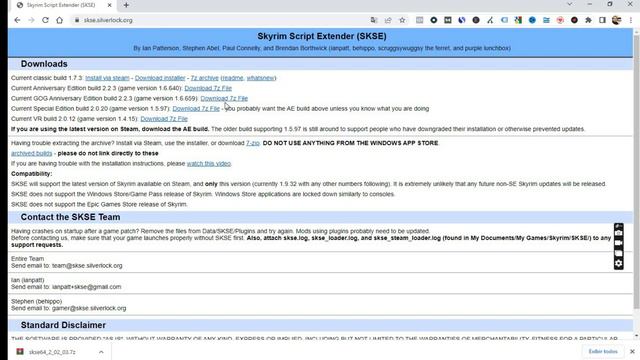The image size is (640, 360).
Task: Toggle the browser side panel icon
Action: [x=602, y=20]
